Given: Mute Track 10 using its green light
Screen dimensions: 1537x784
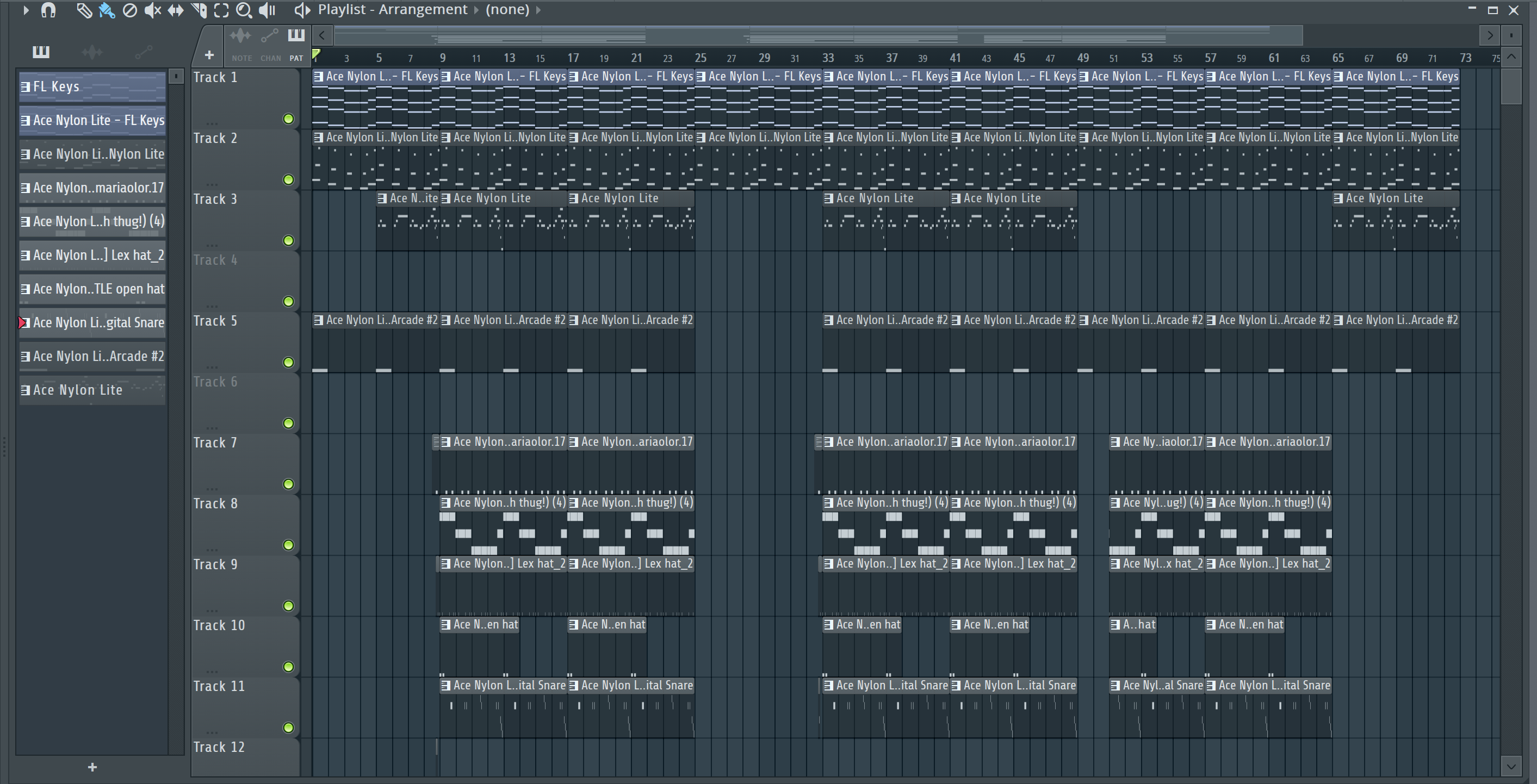Looking at the screenshot, I should click(x=288, y=667).
